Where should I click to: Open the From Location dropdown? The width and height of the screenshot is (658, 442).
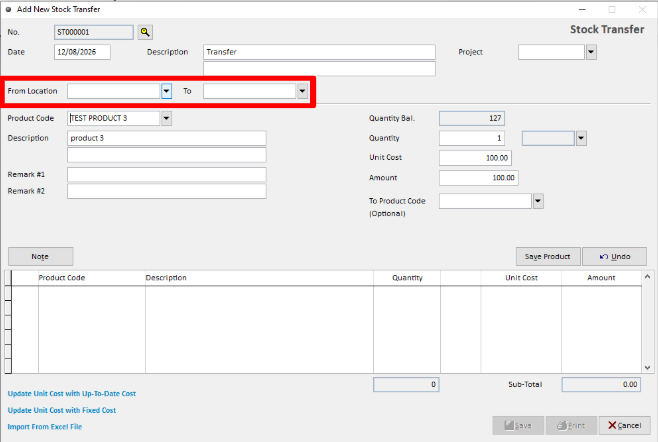pyautogui.click(x=166, y=91)
